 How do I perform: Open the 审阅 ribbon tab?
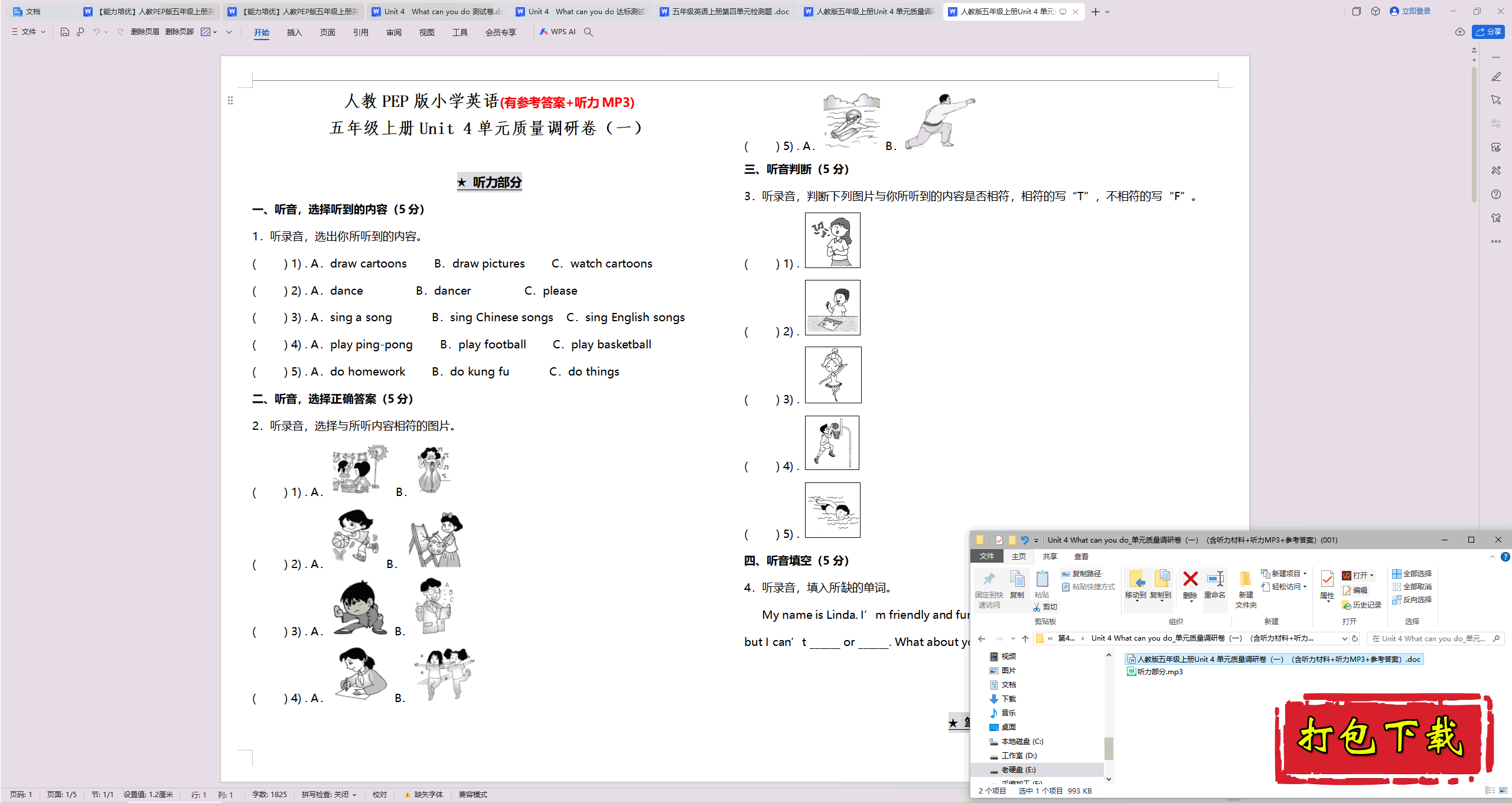394,32
